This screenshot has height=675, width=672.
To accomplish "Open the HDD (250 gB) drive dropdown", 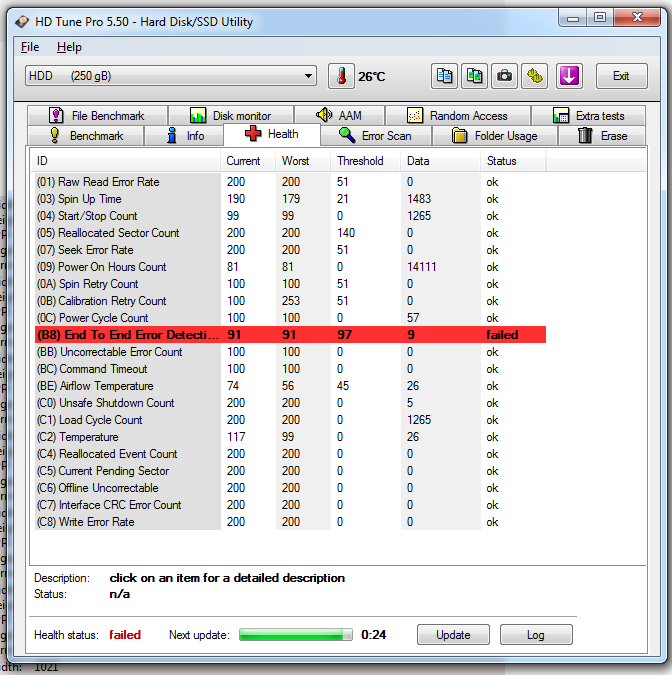I will click(171, 76).
